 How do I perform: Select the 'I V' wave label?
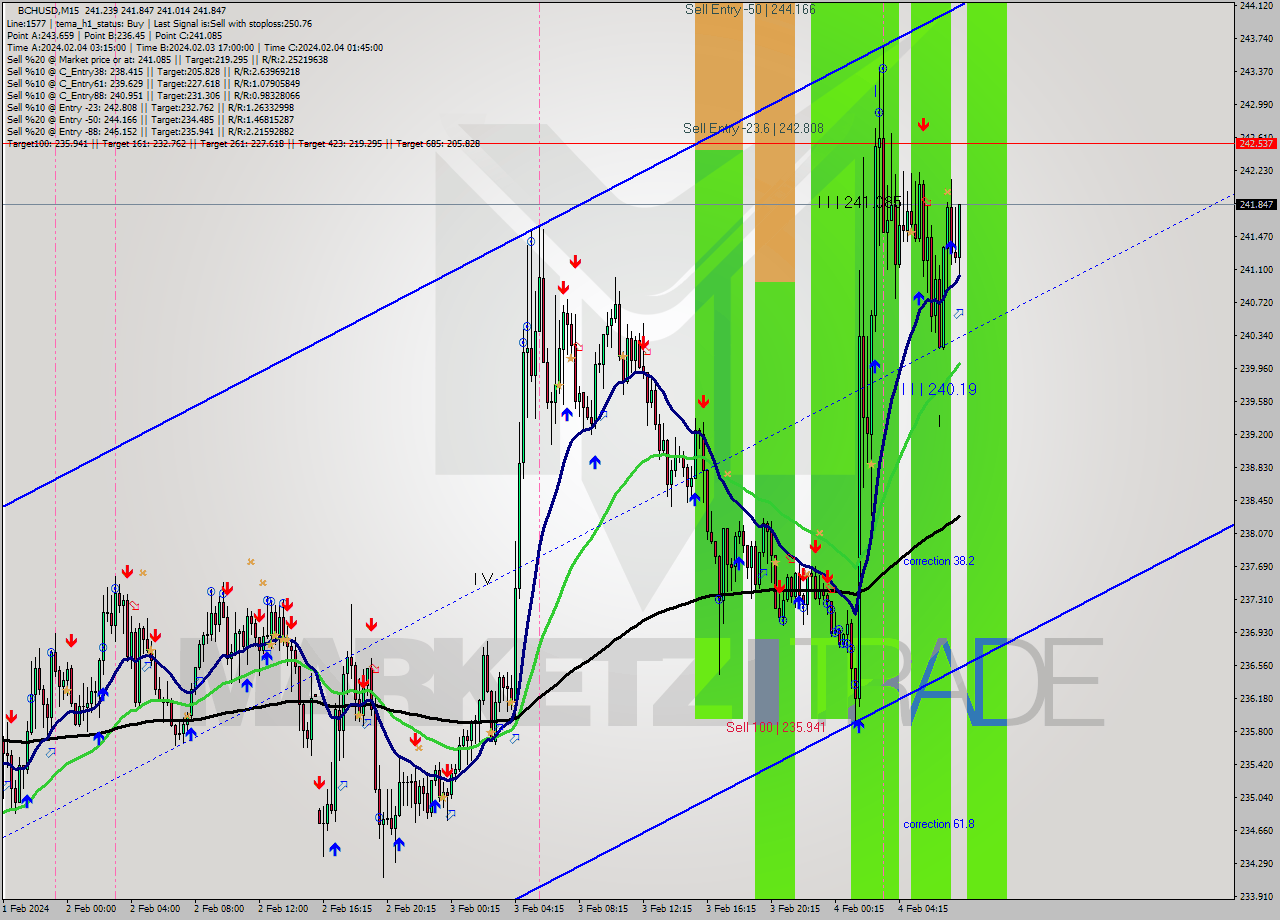click(483, 579)
